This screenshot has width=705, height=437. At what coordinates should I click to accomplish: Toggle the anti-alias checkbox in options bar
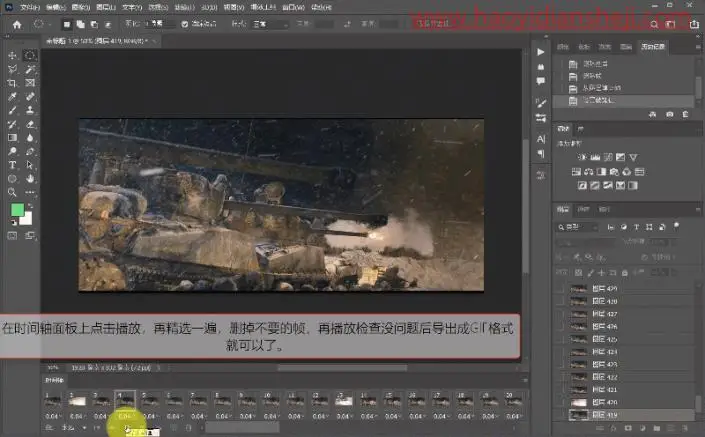[185, 24]
